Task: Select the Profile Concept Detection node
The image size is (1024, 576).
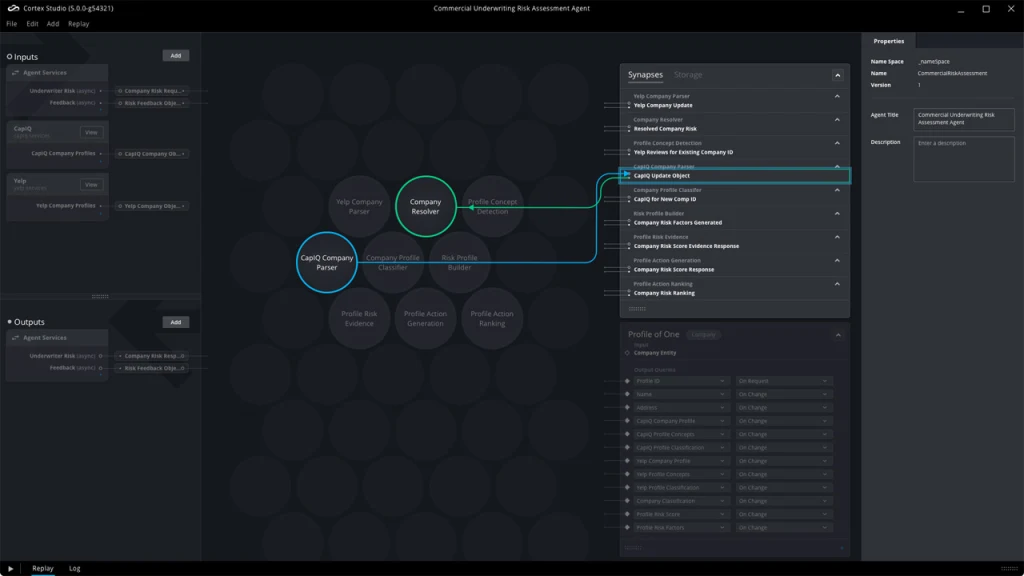Action: [492, 206]
